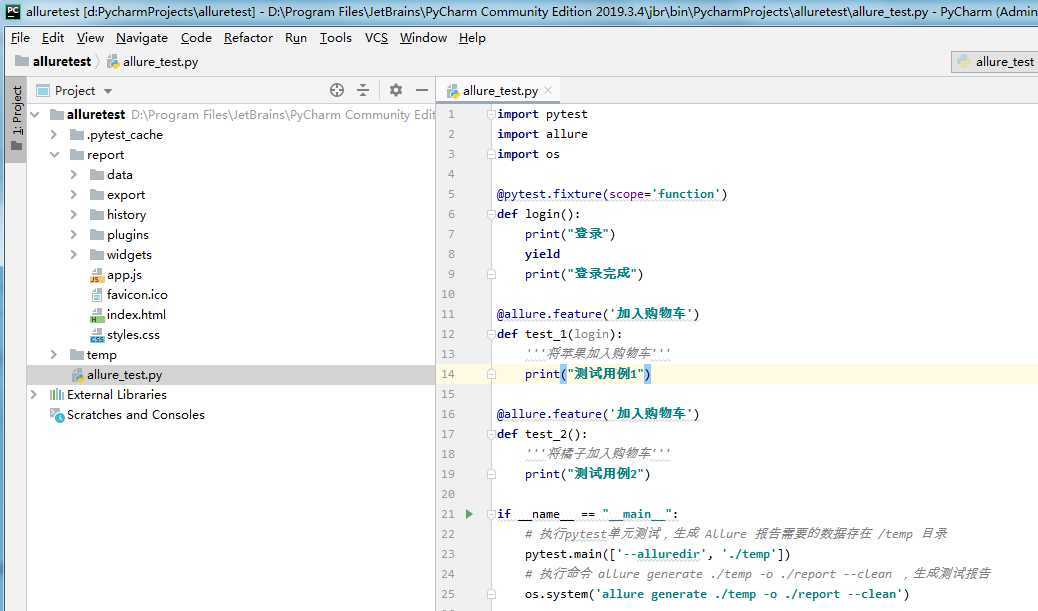Select styles.css in the project tree

click(x=133, y=335)
